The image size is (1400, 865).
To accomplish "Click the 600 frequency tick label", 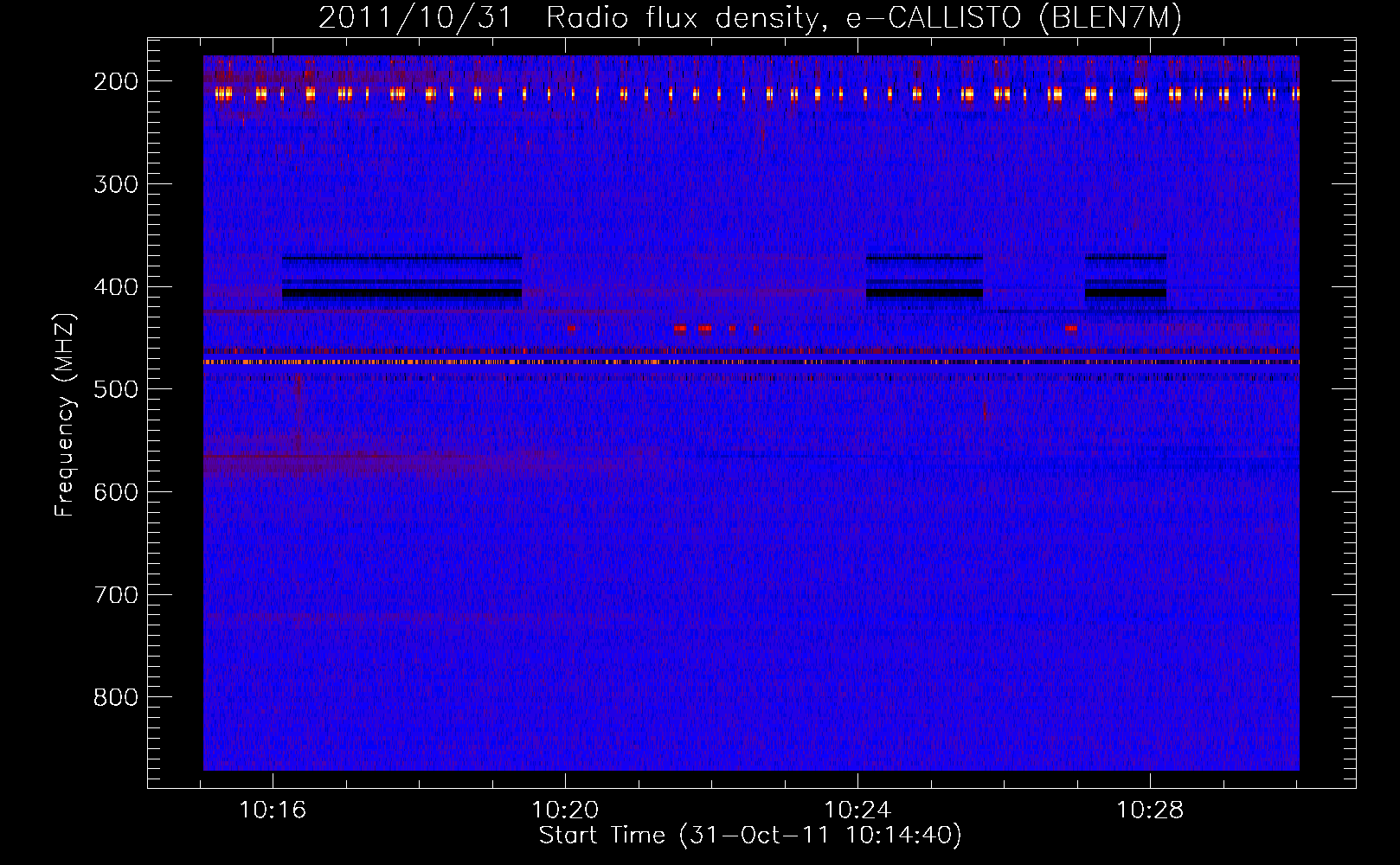I will [x=115, y=492].
